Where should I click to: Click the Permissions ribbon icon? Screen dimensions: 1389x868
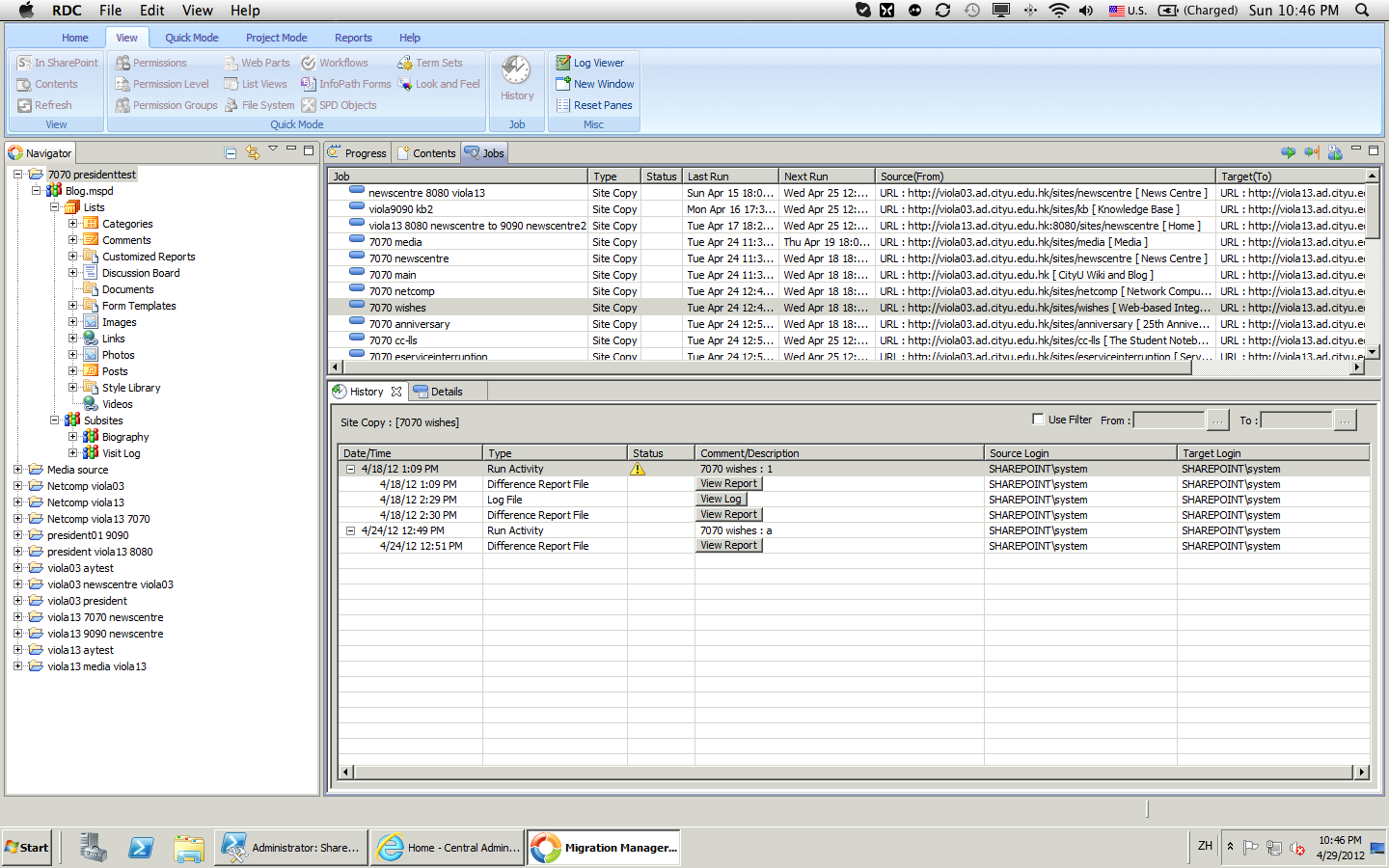coord(123,63)
